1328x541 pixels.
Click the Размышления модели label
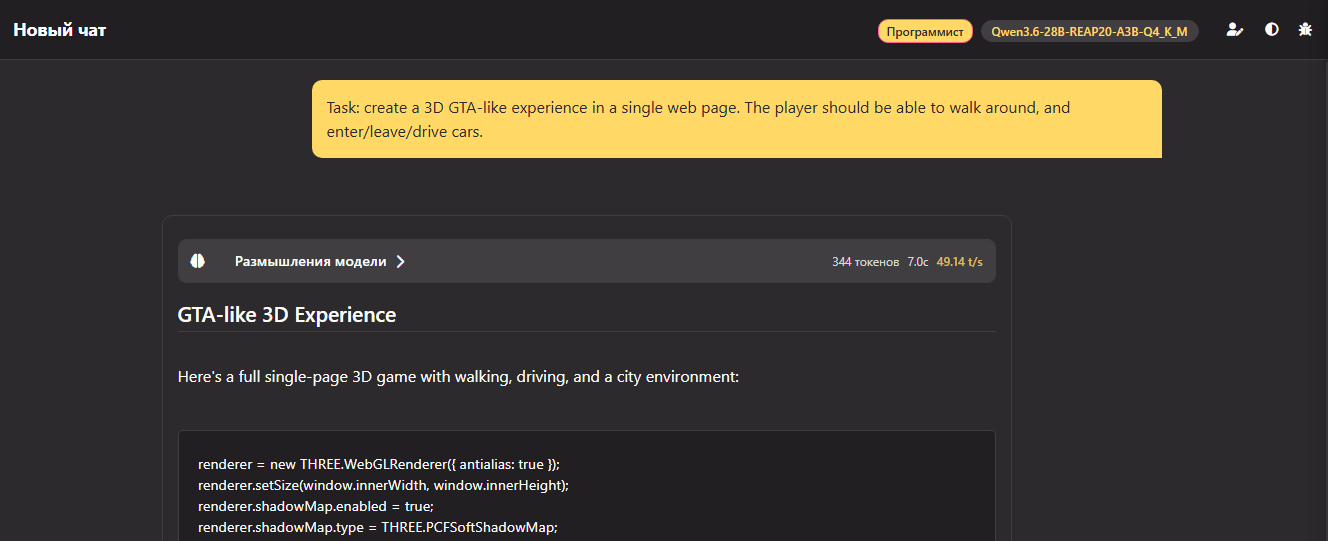tap(310, 261)
